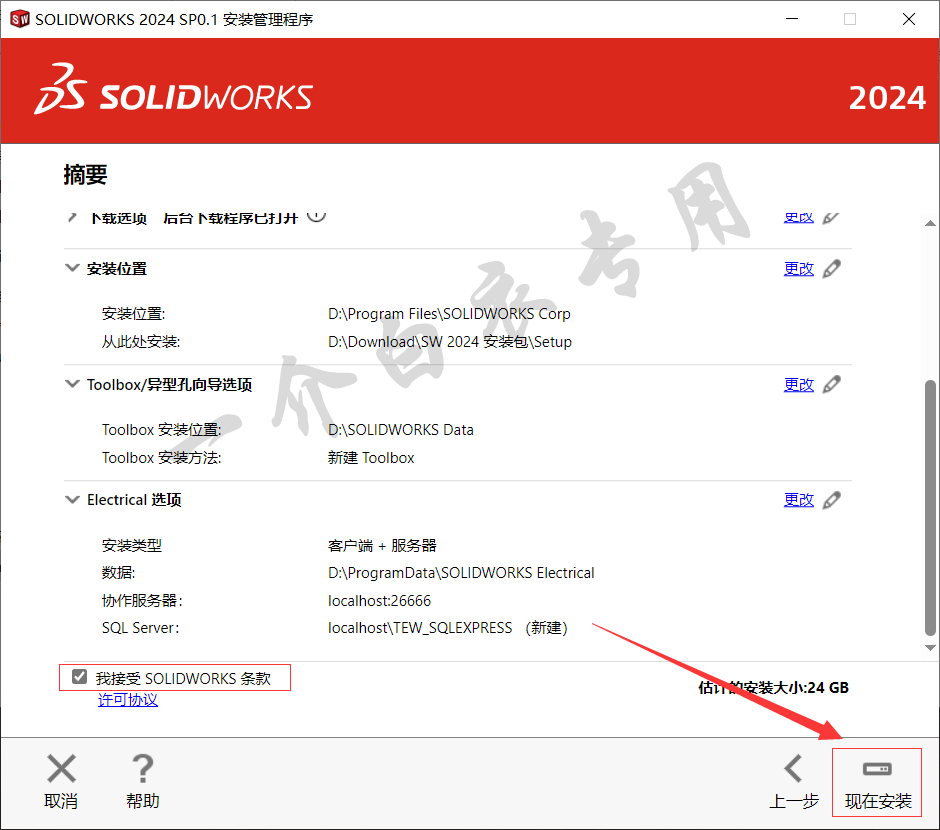Viewport: 940px width, 830px height.
Task: Select path text D:\Program Files\SOLIDWORKS Corp
Action: tap(449, 314)
